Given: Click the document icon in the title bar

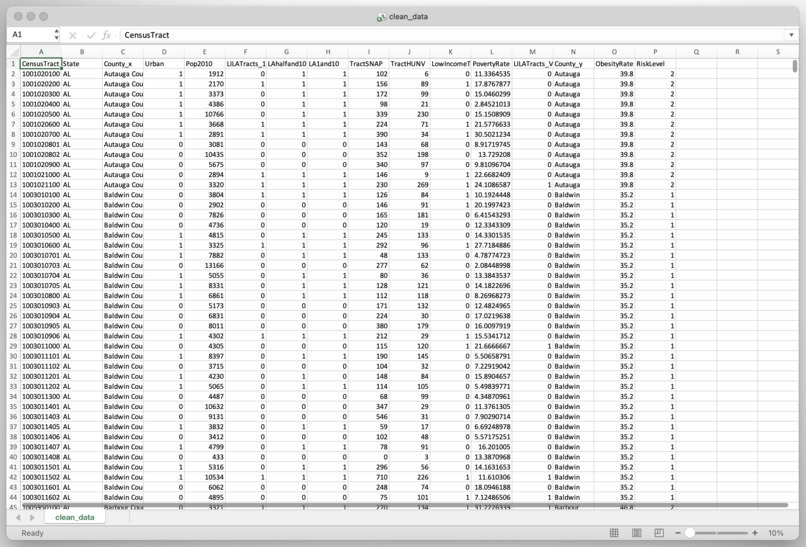Looking at the screenshot, I should pos(381,17).
